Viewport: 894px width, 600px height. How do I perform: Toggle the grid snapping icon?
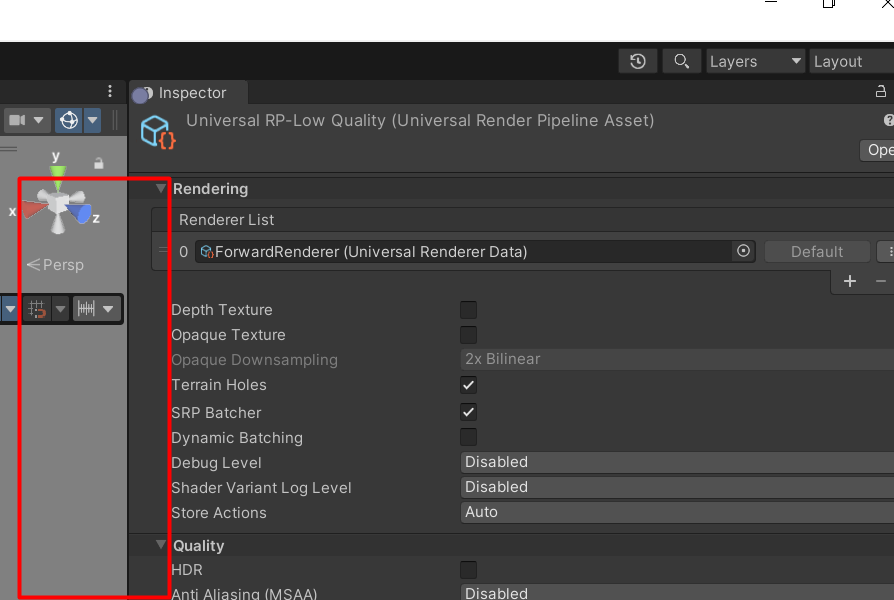[x=37, y=309]
